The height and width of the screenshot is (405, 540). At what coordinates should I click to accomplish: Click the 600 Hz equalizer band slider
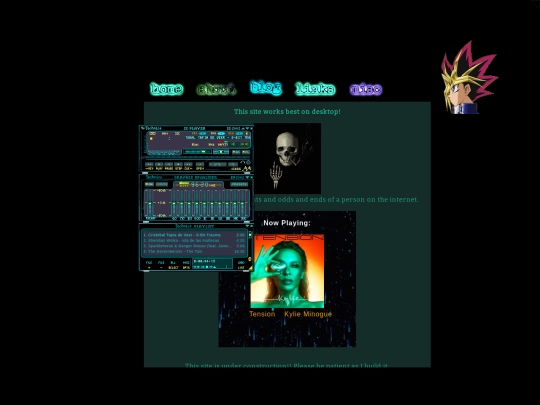tap(197, 203)
